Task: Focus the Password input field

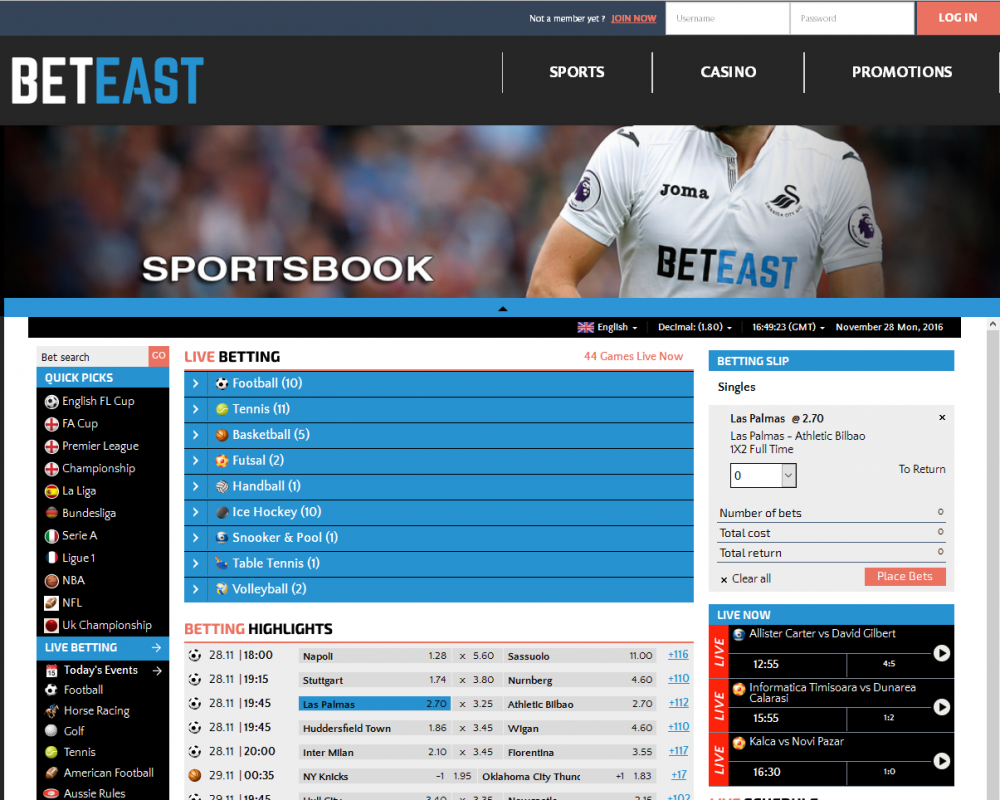Action: (852, 19)
